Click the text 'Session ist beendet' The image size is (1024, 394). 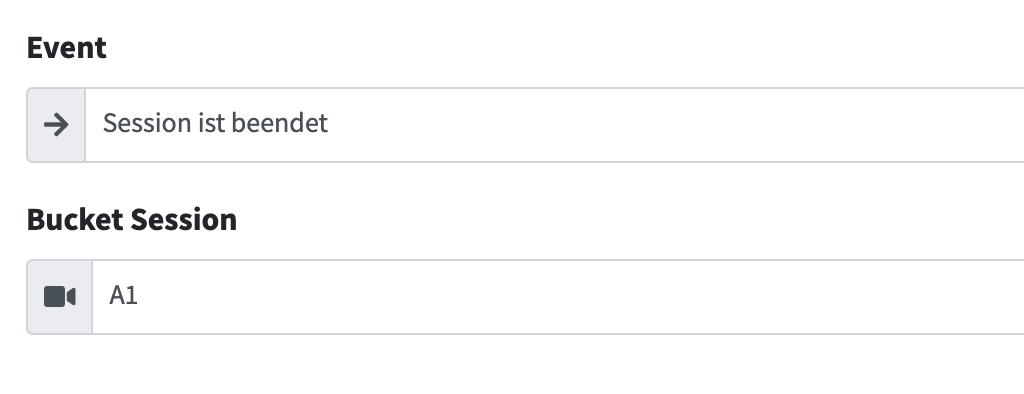[215, 123]
